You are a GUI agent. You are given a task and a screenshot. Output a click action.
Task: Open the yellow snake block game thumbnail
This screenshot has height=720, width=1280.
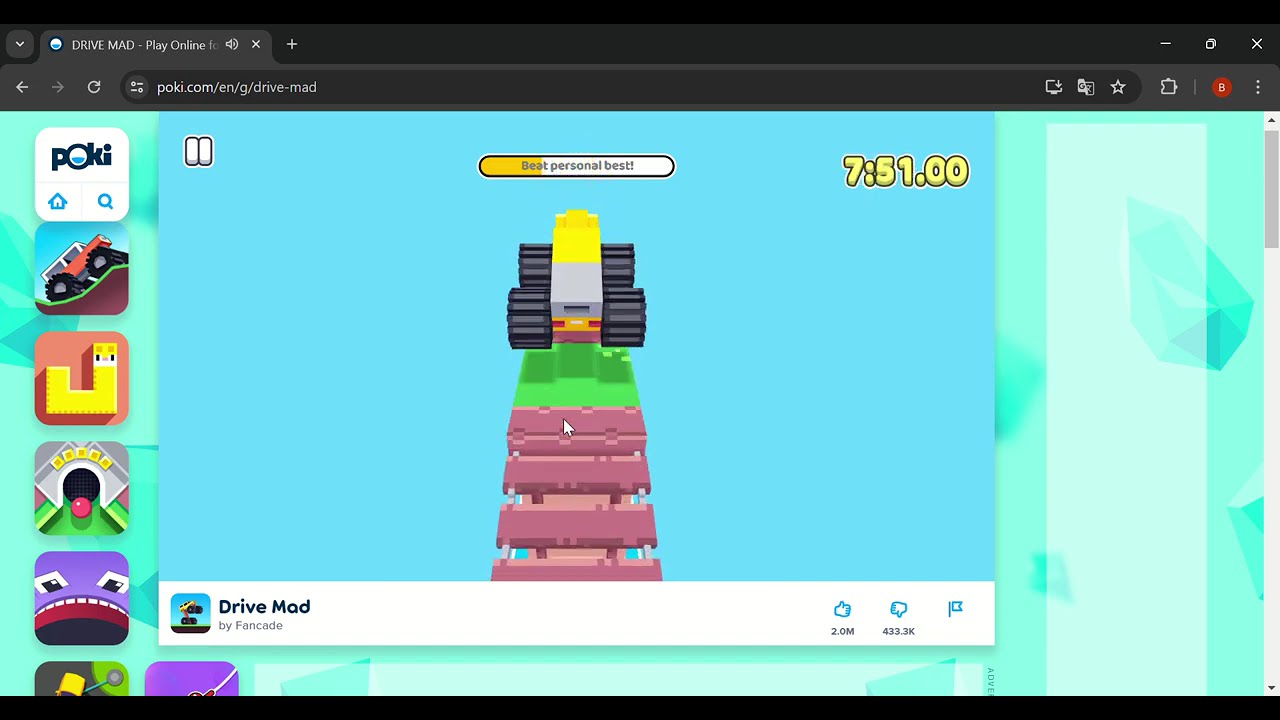tap(82, 379)
